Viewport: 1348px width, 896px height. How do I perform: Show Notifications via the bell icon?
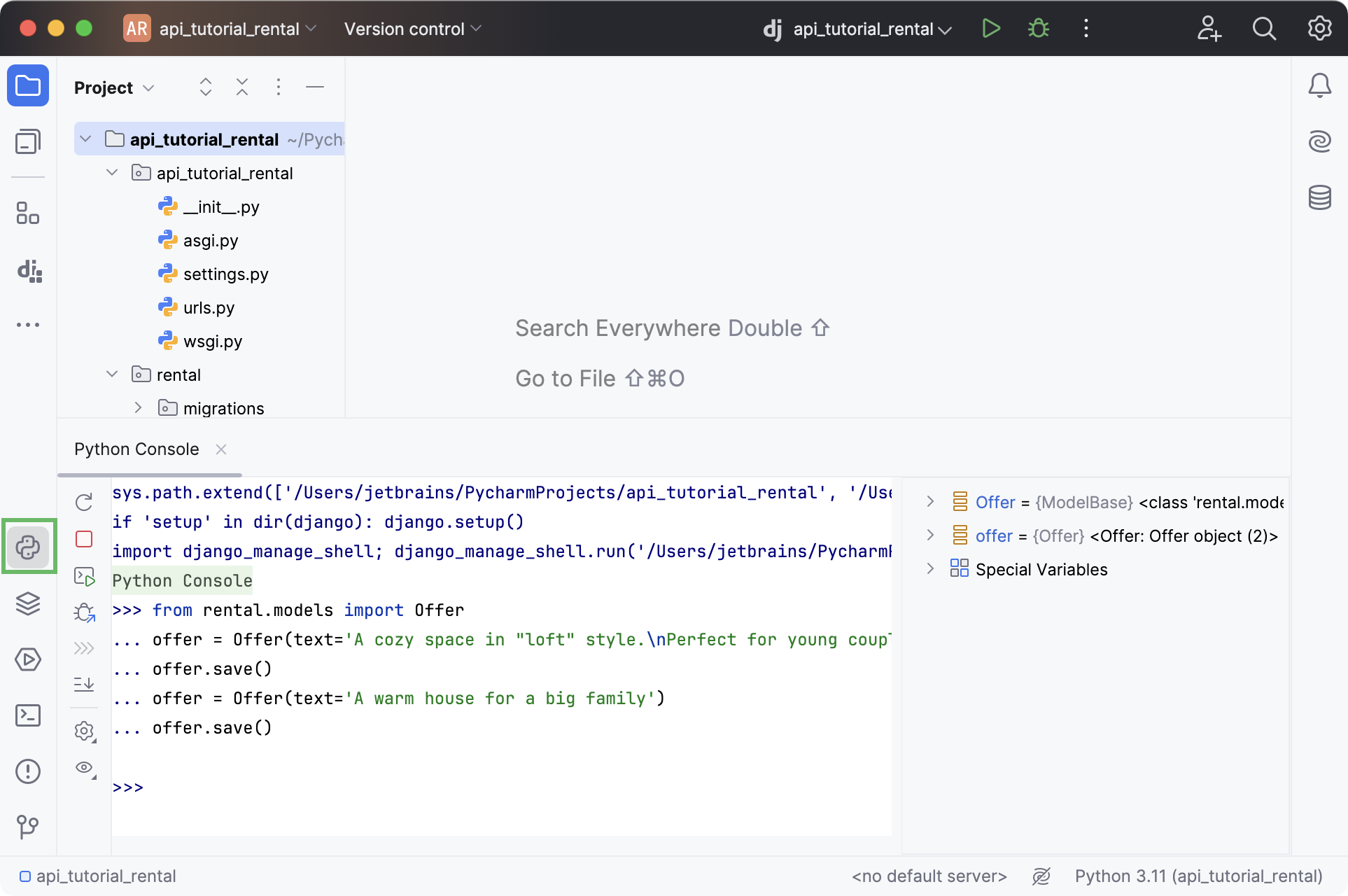pyautogui.click(x=1320, y=85)
